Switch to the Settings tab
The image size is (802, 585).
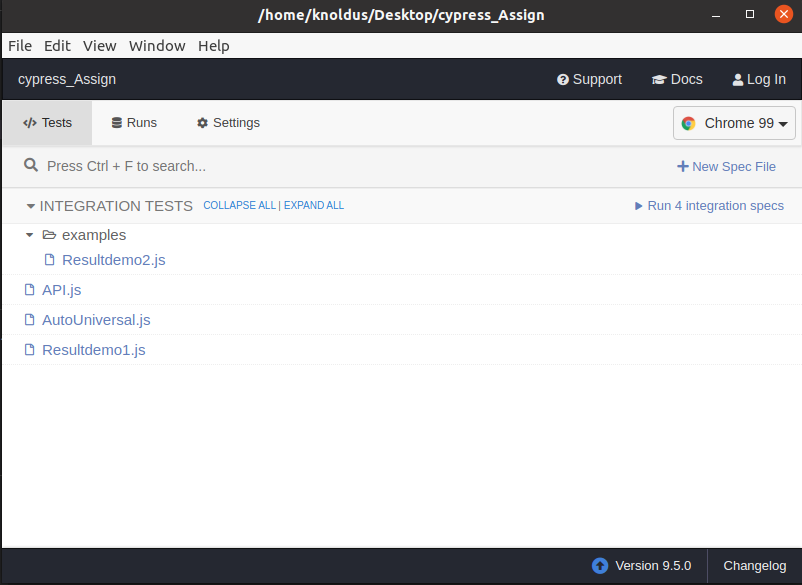[229, 123]
